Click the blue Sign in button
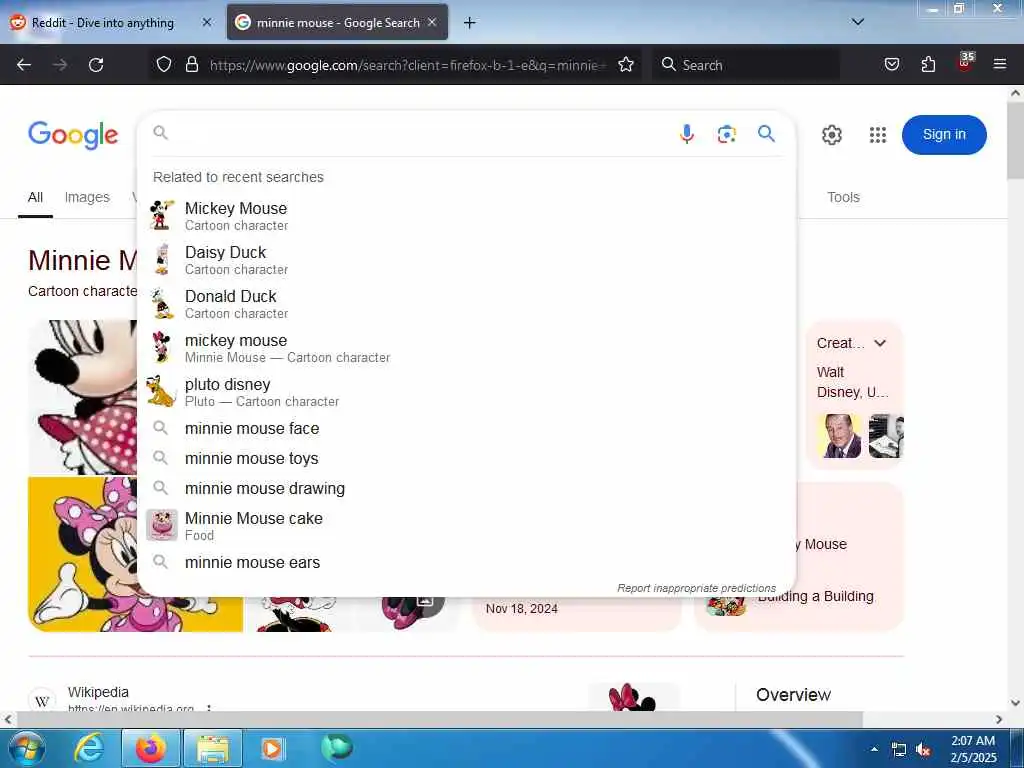This screenshot has width=1024, height=768. tap(944, 135)
